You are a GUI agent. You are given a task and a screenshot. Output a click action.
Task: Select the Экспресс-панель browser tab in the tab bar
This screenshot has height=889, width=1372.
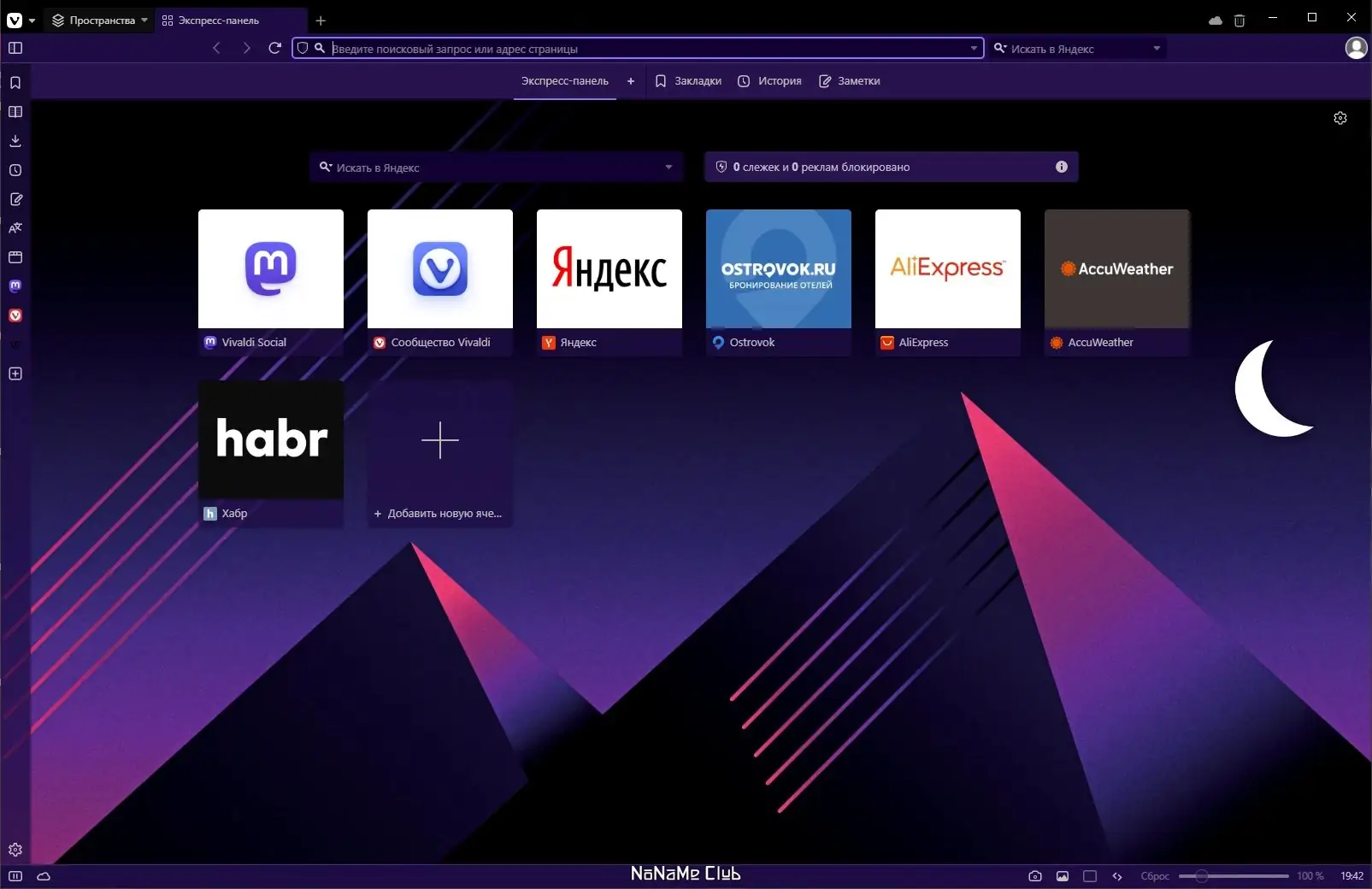[x=232, y=21]
